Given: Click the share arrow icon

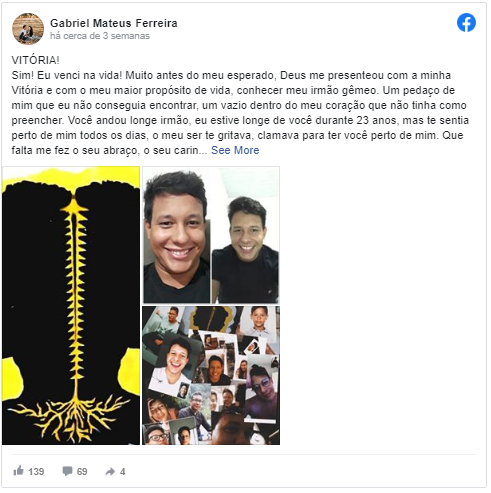Looking at the screenshot, I should click(110, 471).
